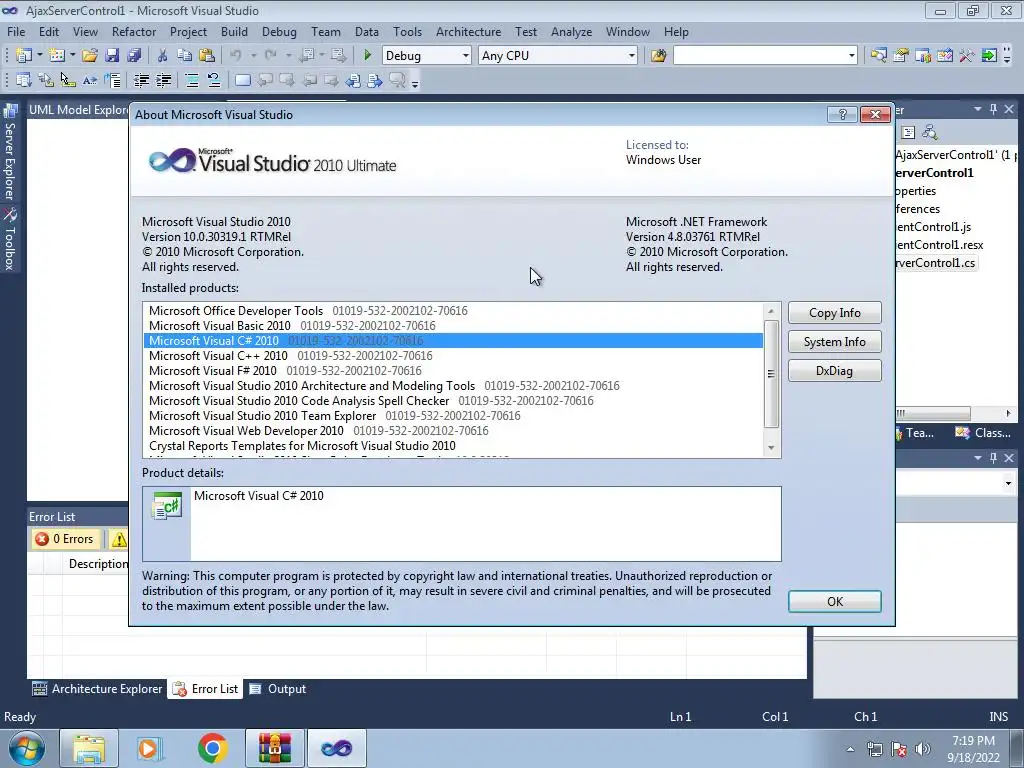This screenshot has width=1024, height=768.
Task: Click the green Start Debugging arrow
Action: coord(367,56)
